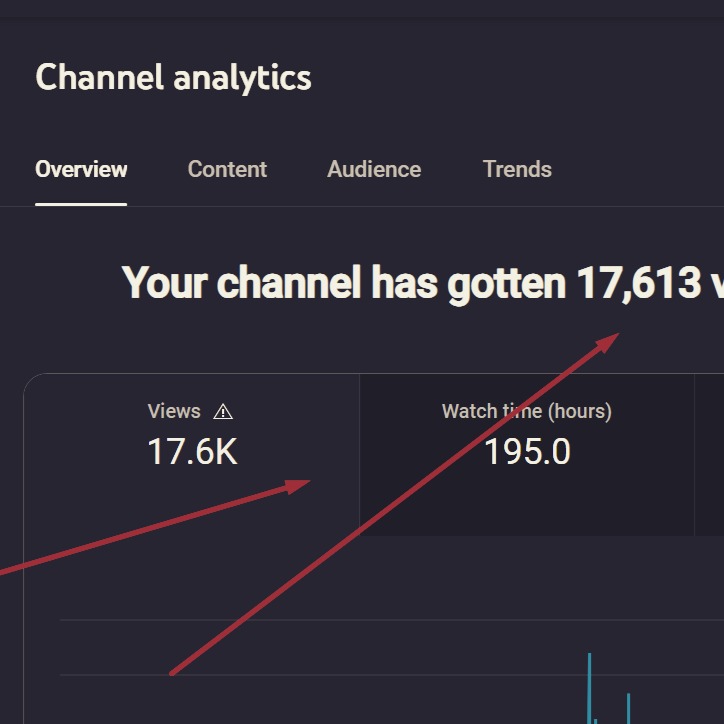Switch to the Overview tab
The width and height of the screenshot is (724, 724).
[81, 169]
